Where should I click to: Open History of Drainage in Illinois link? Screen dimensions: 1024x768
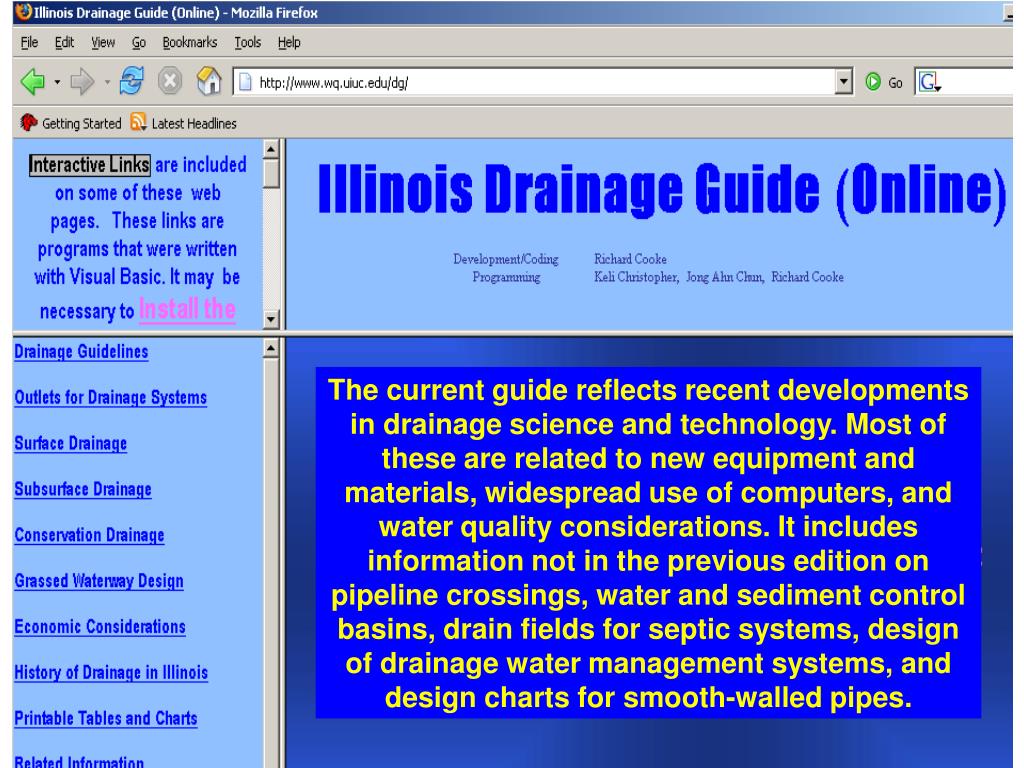[111, 672]
